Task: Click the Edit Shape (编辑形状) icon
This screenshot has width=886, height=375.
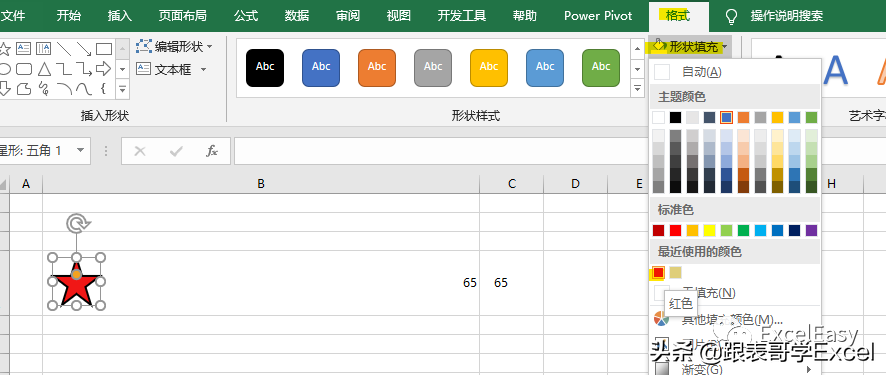Action: [144, 46]
